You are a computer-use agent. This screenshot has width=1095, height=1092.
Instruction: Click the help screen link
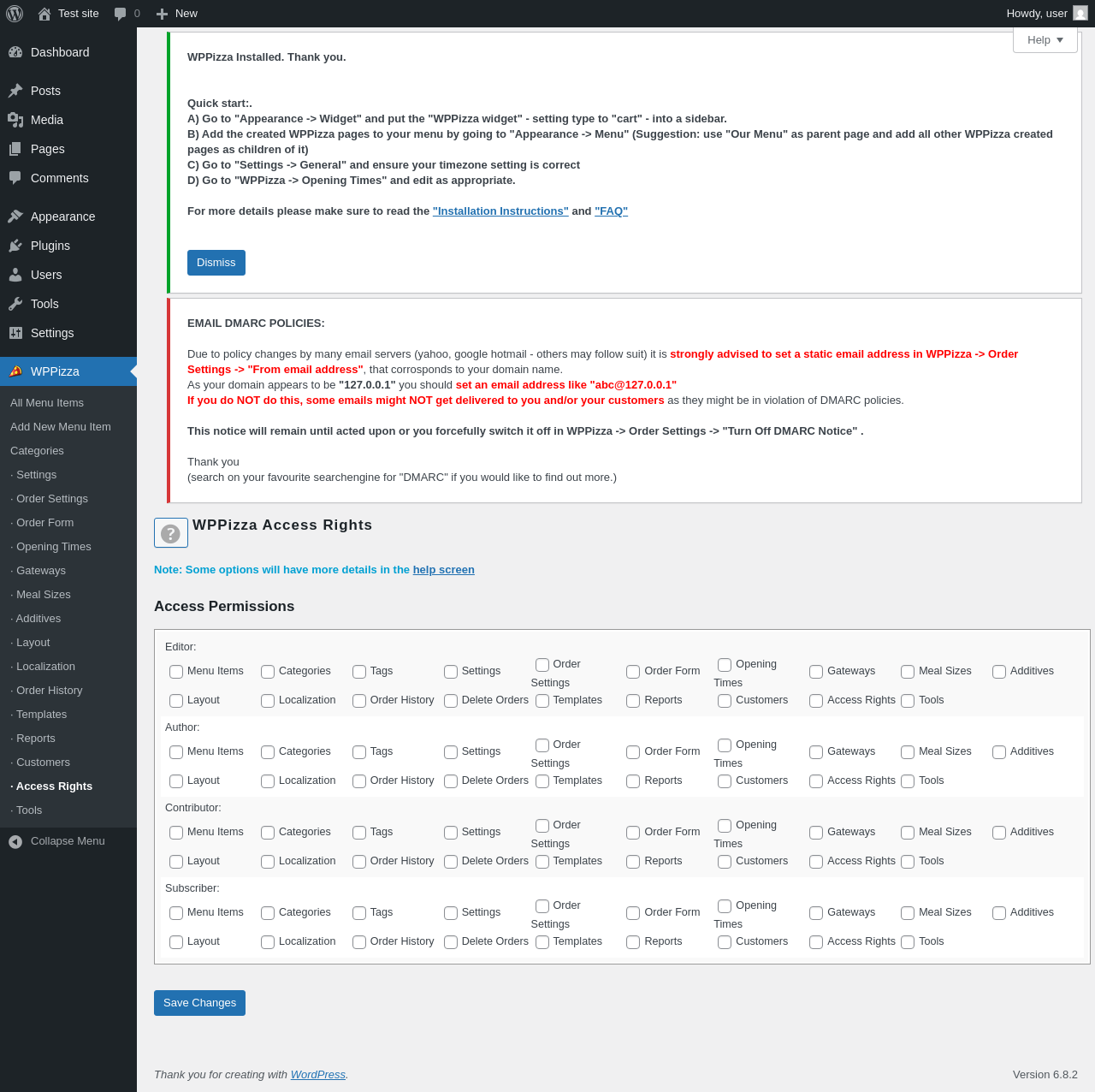click(x=444, y=570)
